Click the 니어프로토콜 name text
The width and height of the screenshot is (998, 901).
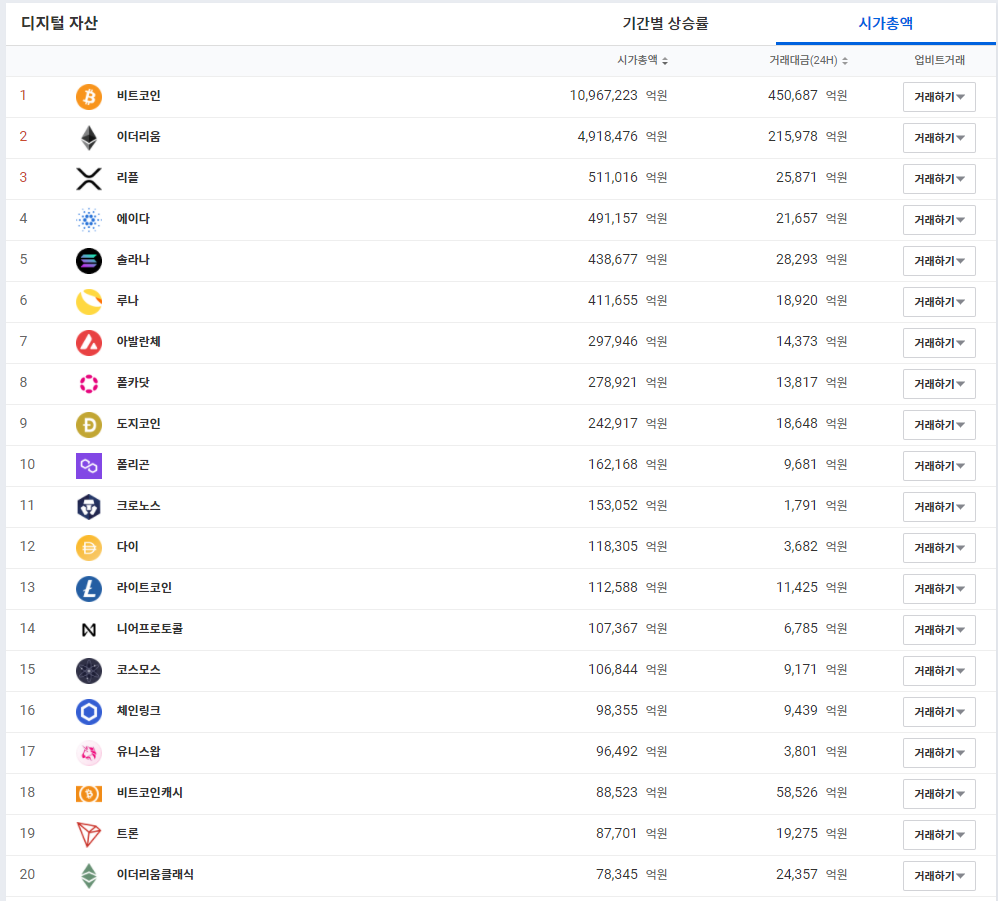(150, 629)
